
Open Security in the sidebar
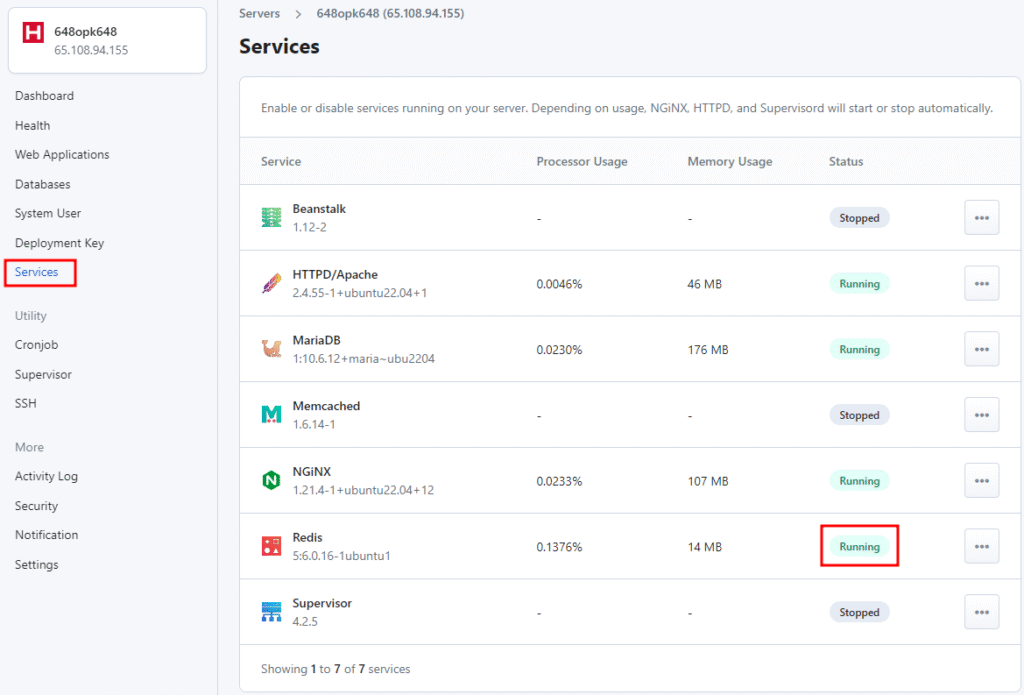(x=37, y=506)
